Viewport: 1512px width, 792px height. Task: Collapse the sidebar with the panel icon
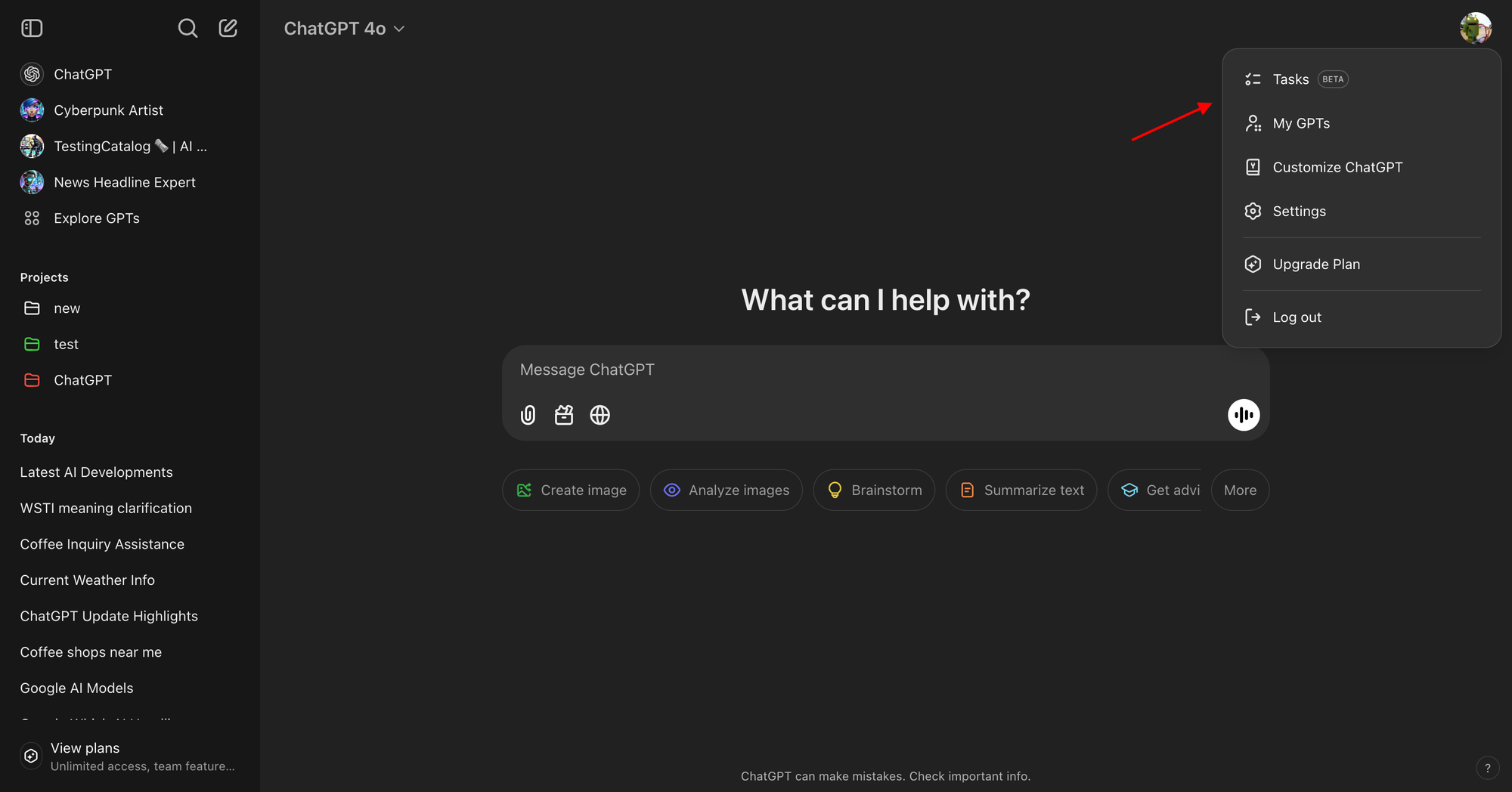point(32,29)
